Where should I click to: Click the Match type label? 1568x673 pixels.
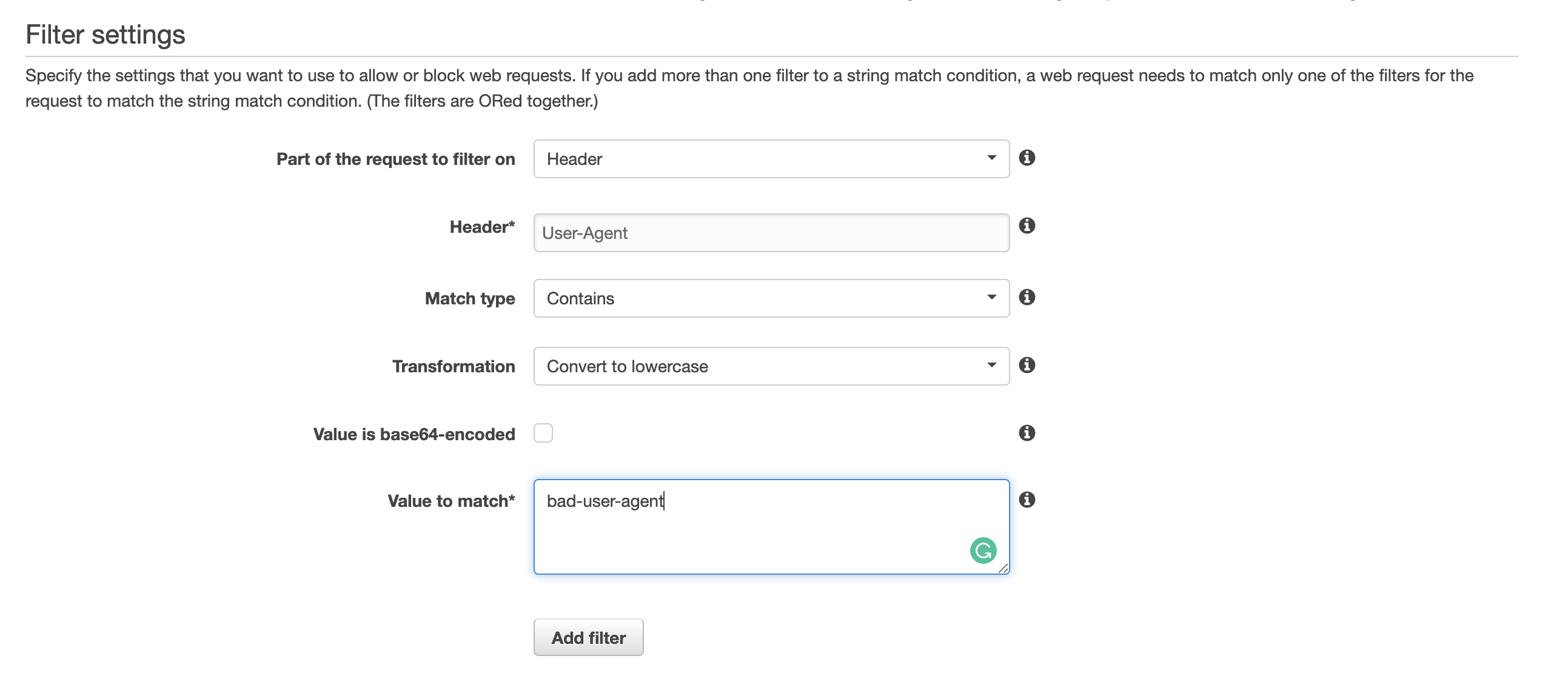pos(470,299)
